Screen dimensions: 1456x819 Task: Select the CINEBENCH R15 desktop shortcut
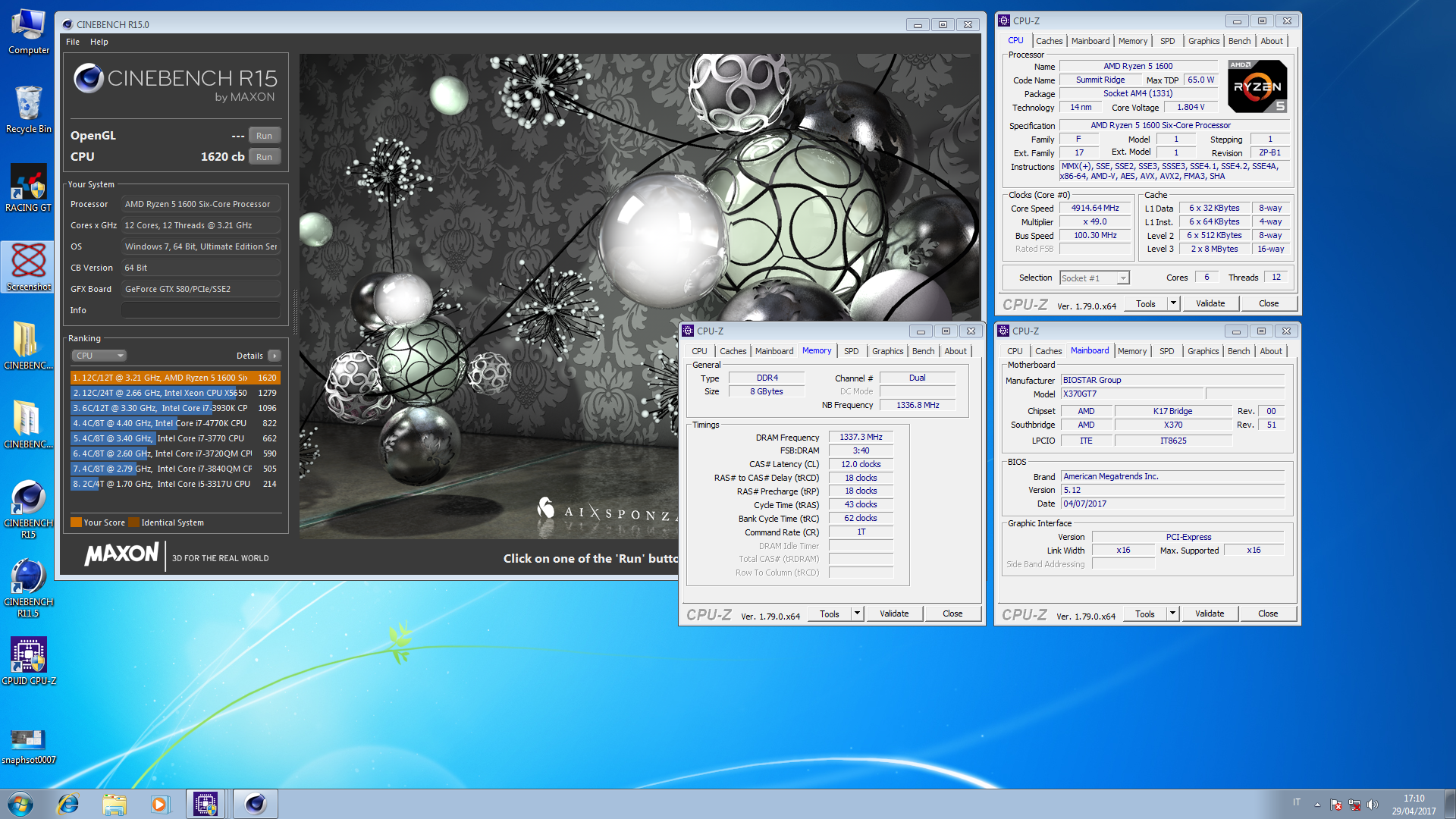(28, 509)
